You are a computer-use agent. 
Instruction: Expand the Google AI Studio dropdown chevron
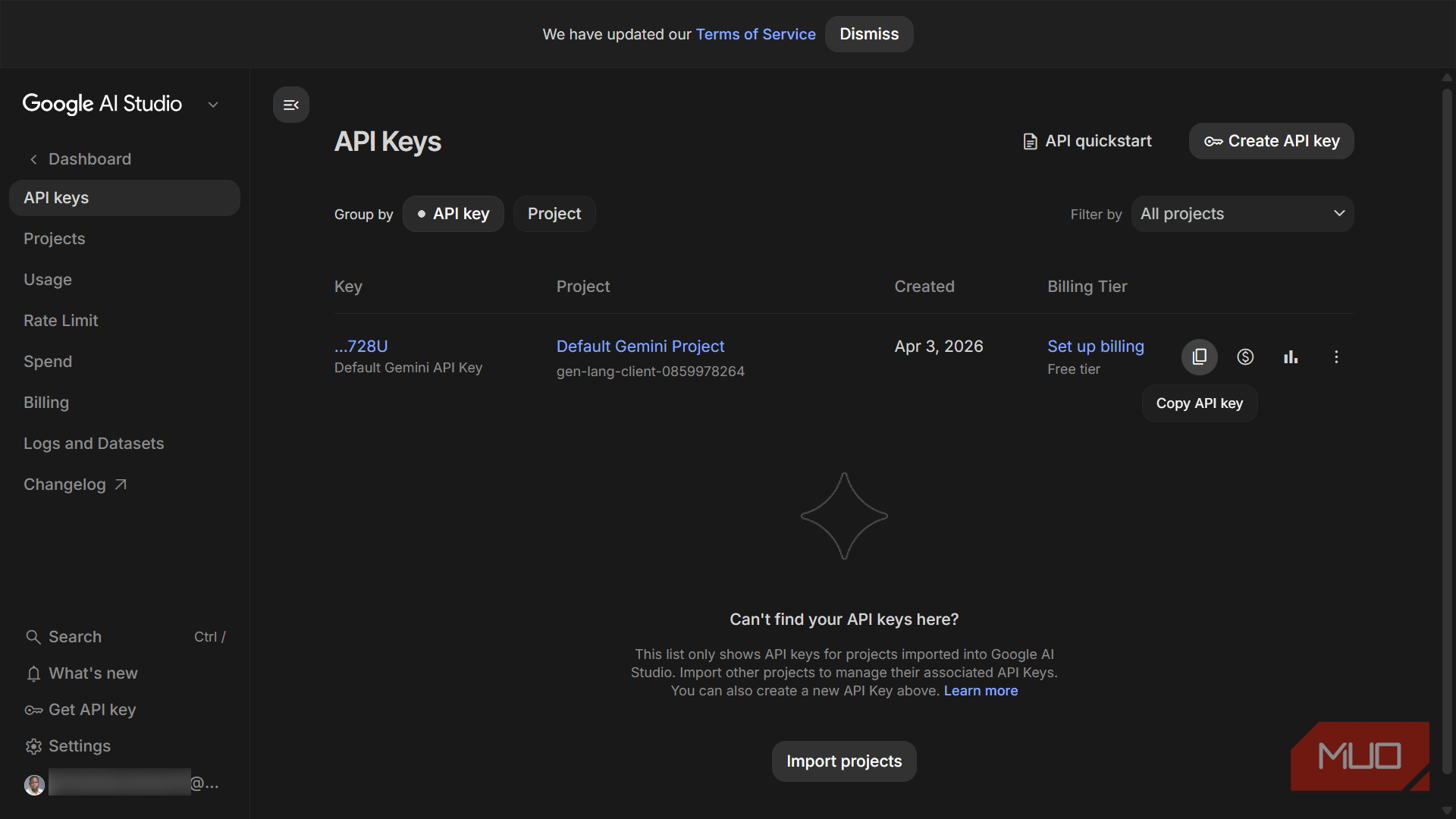click(x=213, y=105)
